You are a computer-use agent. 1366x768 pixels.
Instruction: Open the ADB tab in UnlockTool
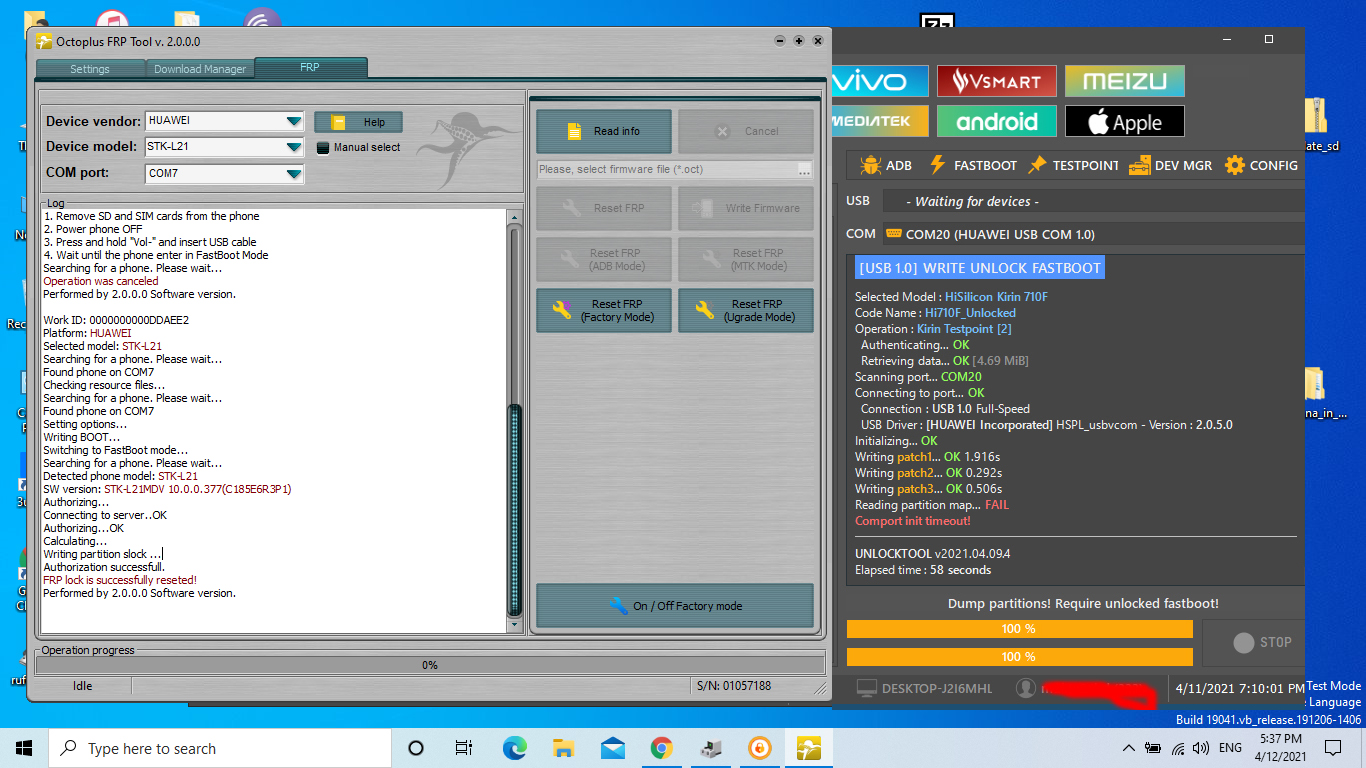886,165
